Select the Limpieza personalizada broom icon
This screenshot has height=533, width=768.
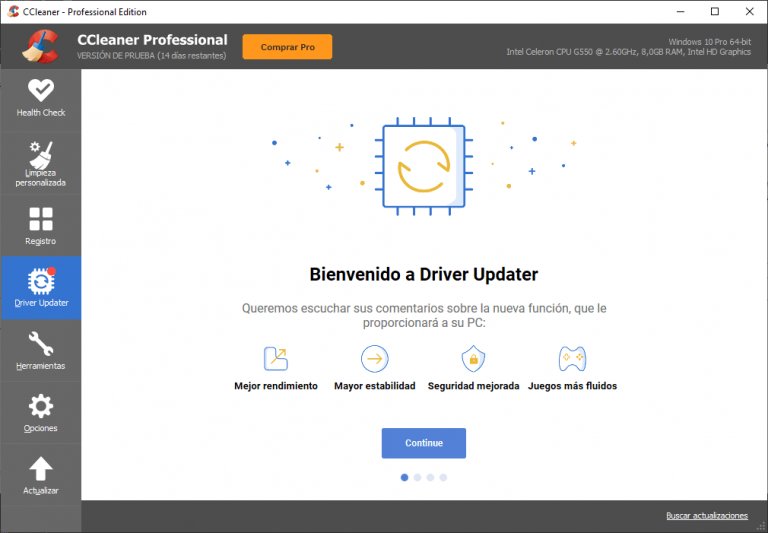pyautogui.click(x=41, y=155)
